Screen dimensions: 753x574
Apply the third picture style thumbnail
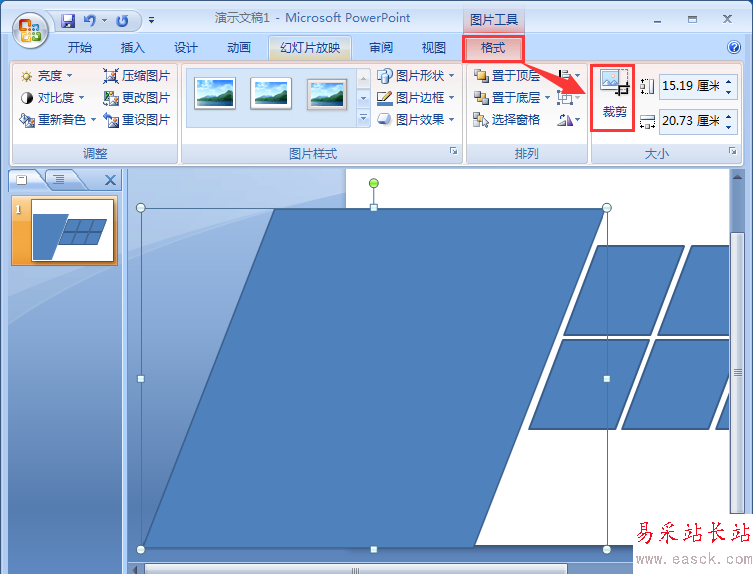tap(327, 94)
